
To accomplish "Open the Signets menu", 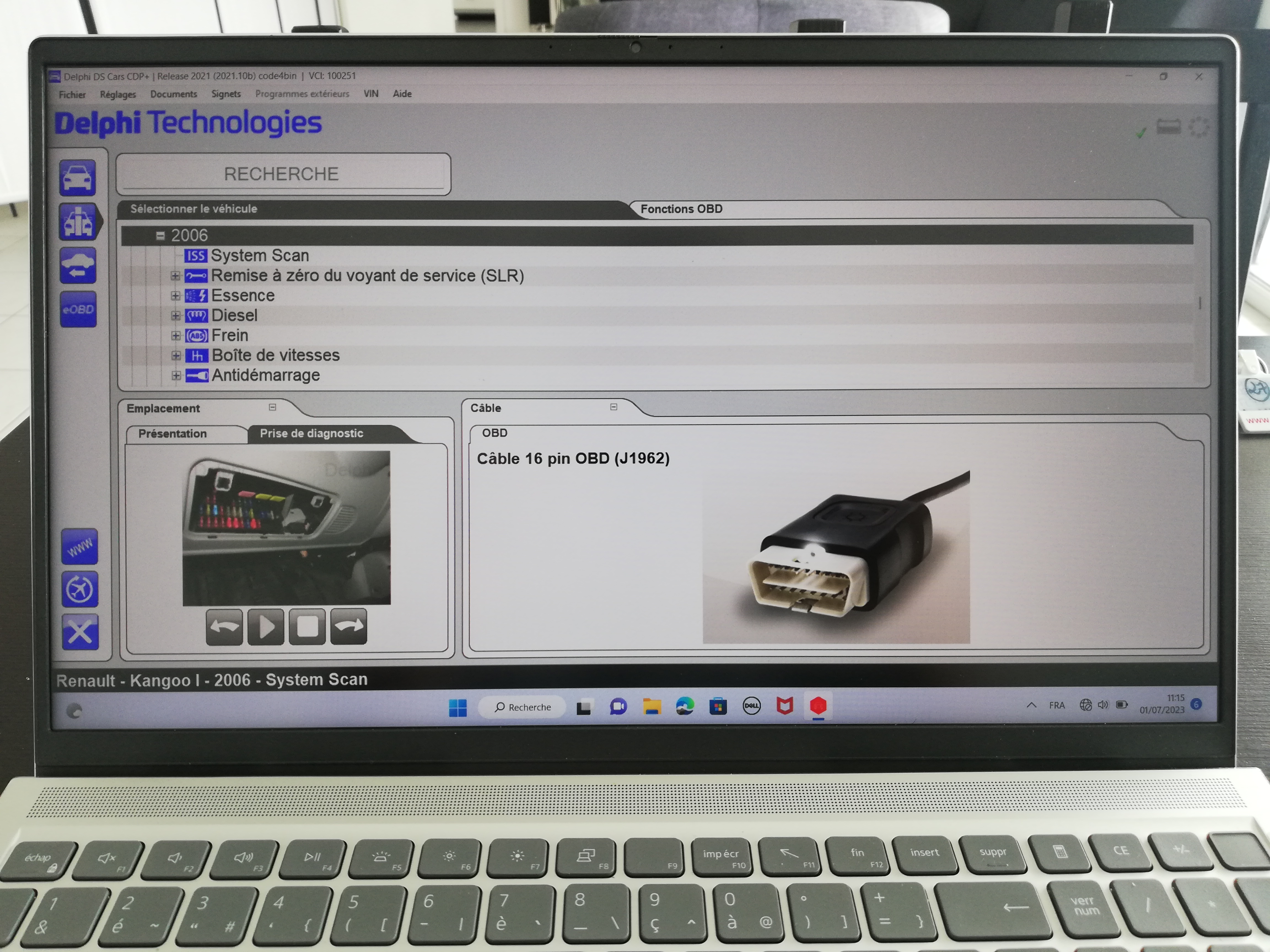I will click(x=226, y=94).
